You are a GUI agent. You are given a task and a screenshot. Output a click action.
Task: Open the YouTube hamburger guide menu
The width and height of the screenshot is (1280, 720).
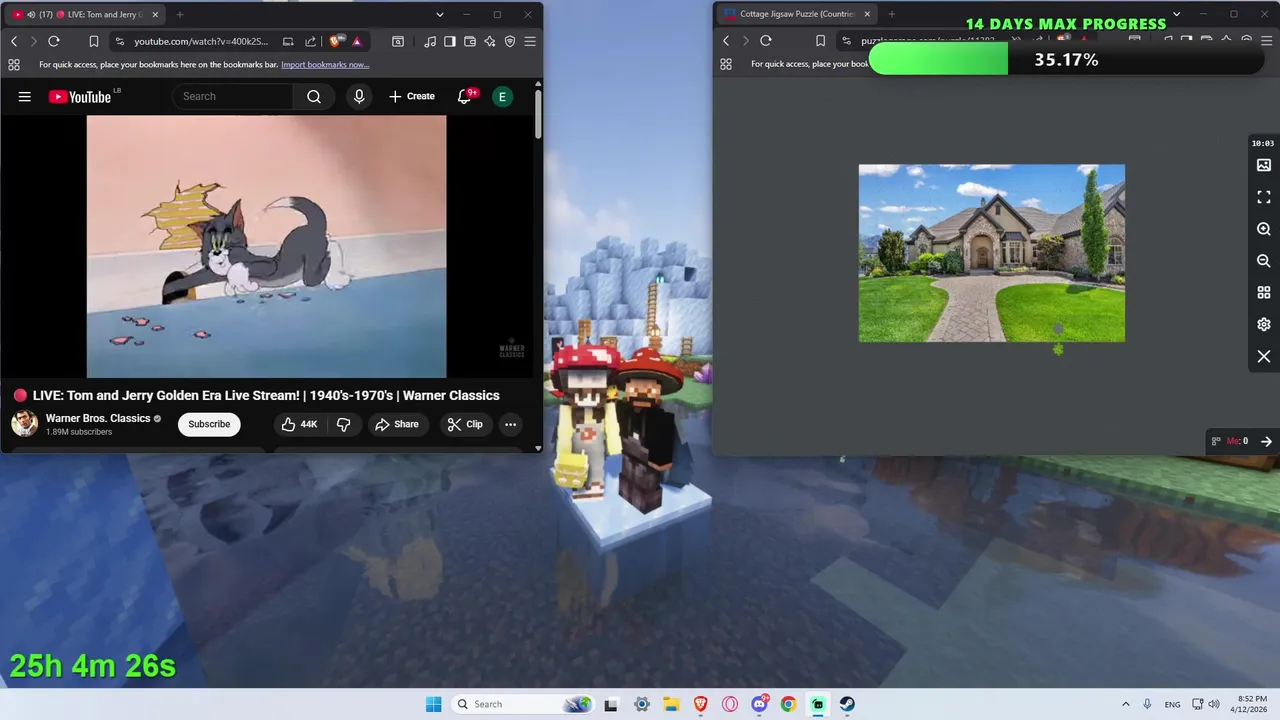25,96
